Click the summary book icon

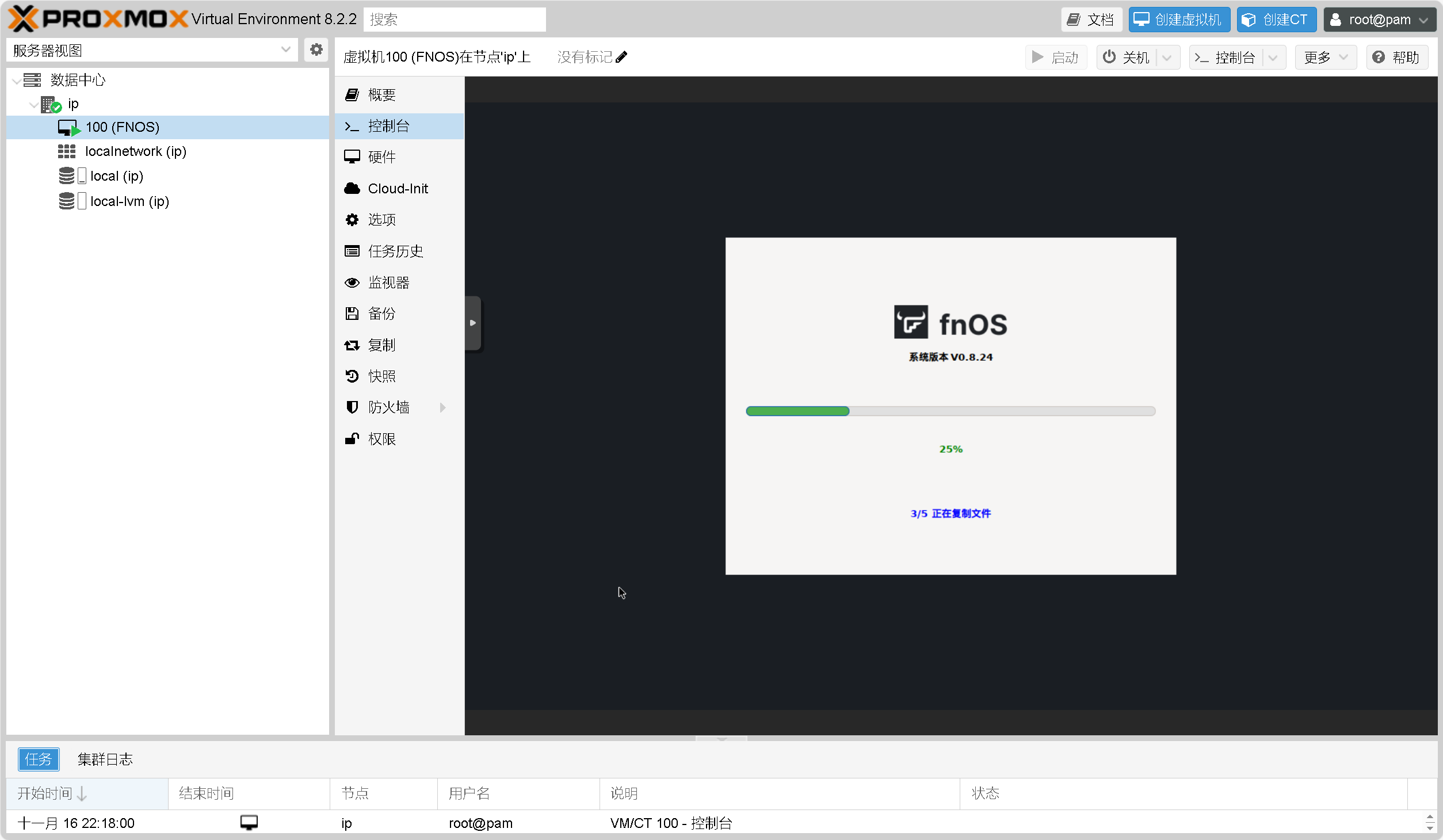tap(352, 95)
